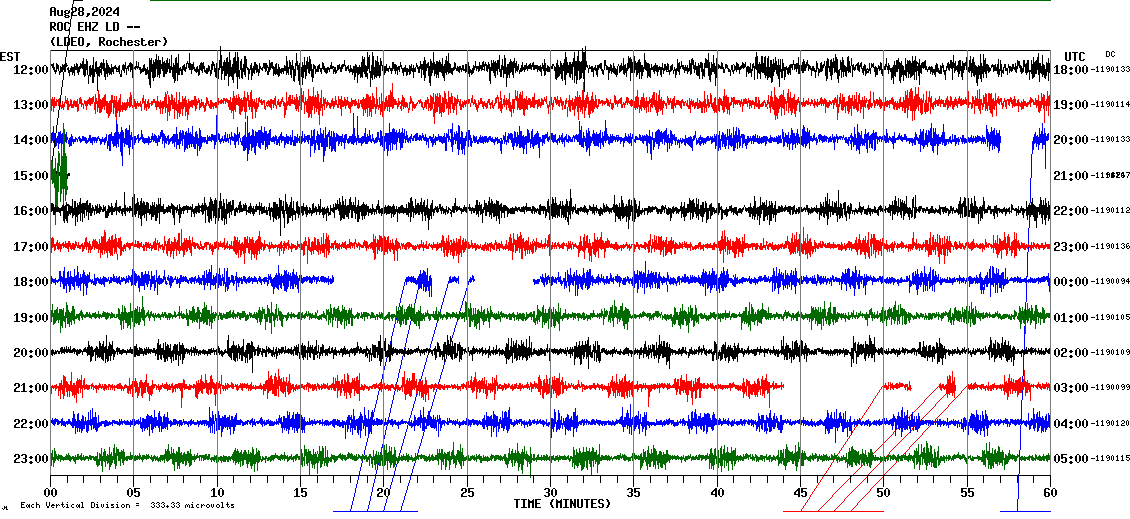The width and height of the screenshot is (1130, 519).
Task: Click the DC value -1190114
Action: tap(1111, 105)
